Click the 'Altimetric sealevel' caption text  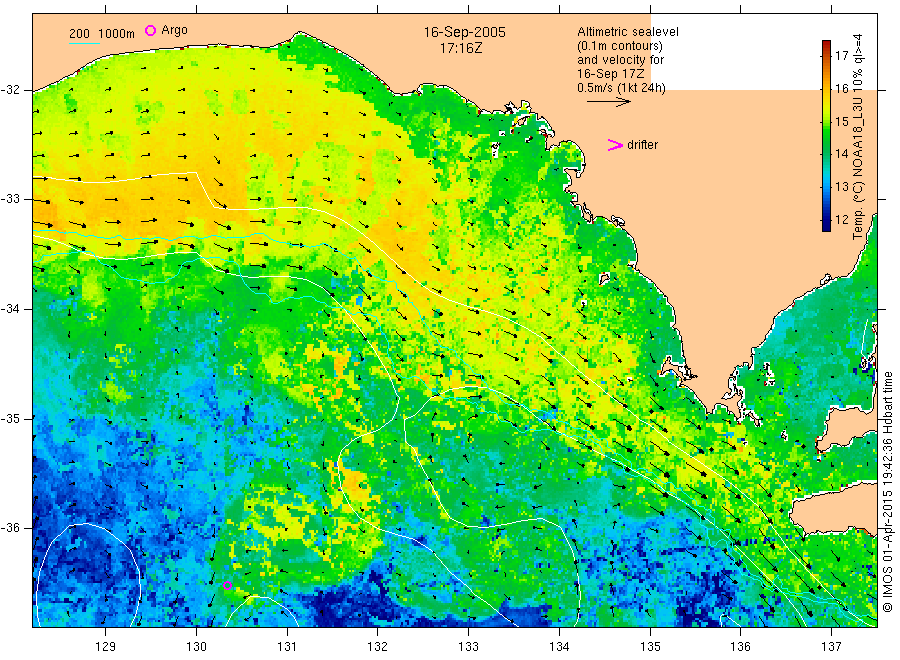click(627, 32)
